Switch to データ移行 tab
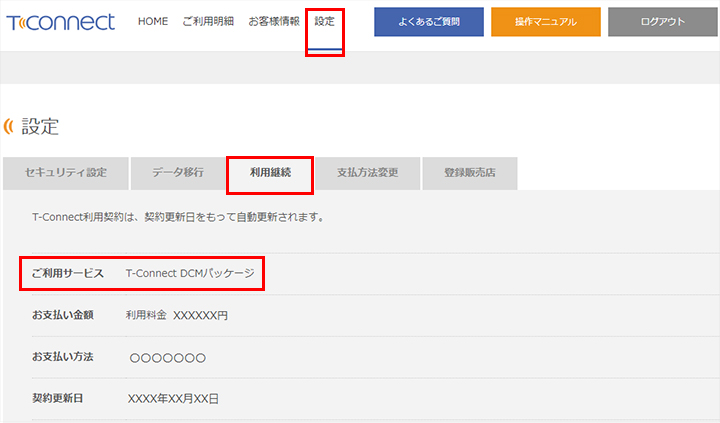The height and width of the screenshot is (423, 720). click(178, 173)
